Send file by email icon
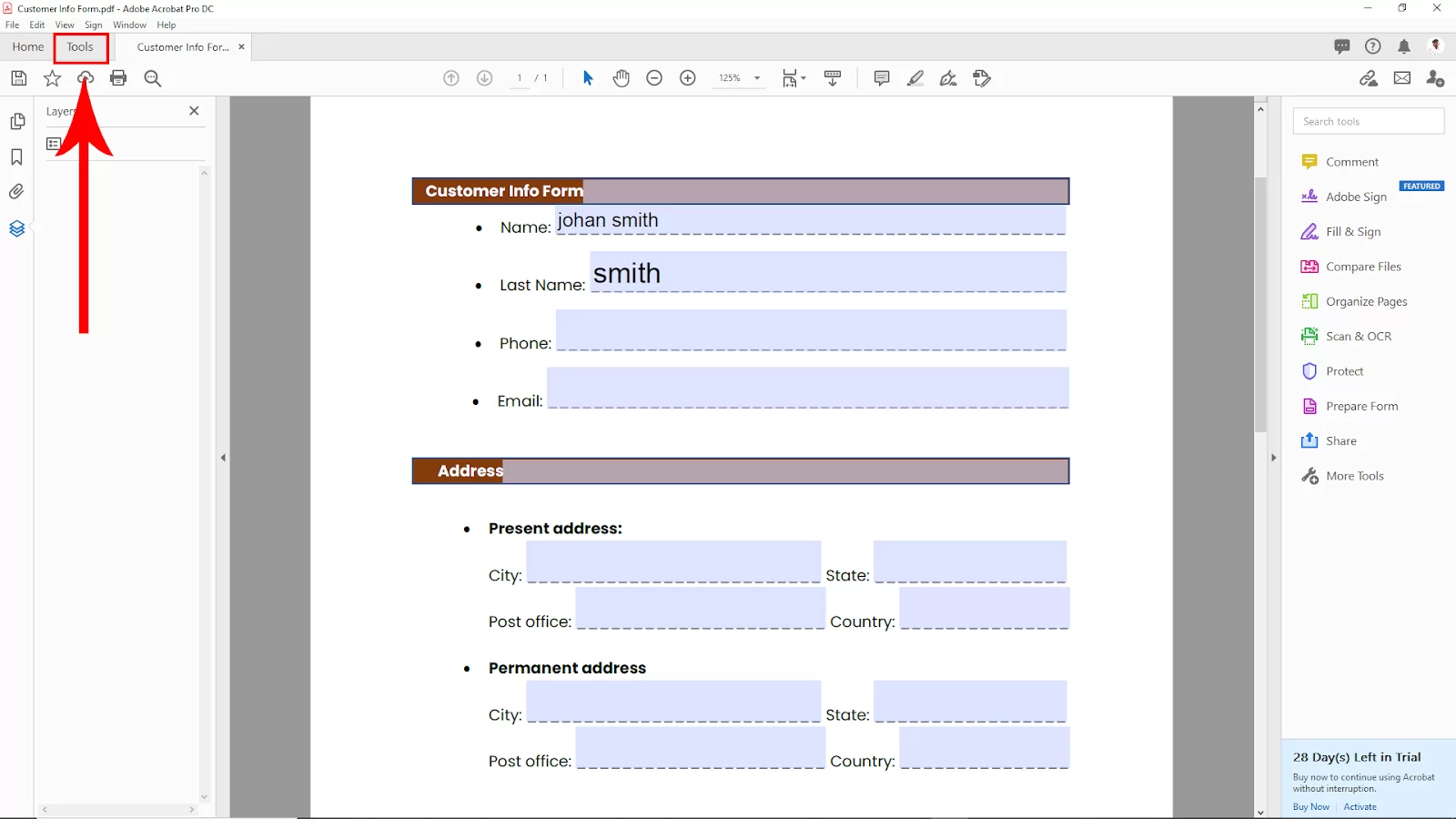The image size is (1456, 819). [x=1402, y=78]
